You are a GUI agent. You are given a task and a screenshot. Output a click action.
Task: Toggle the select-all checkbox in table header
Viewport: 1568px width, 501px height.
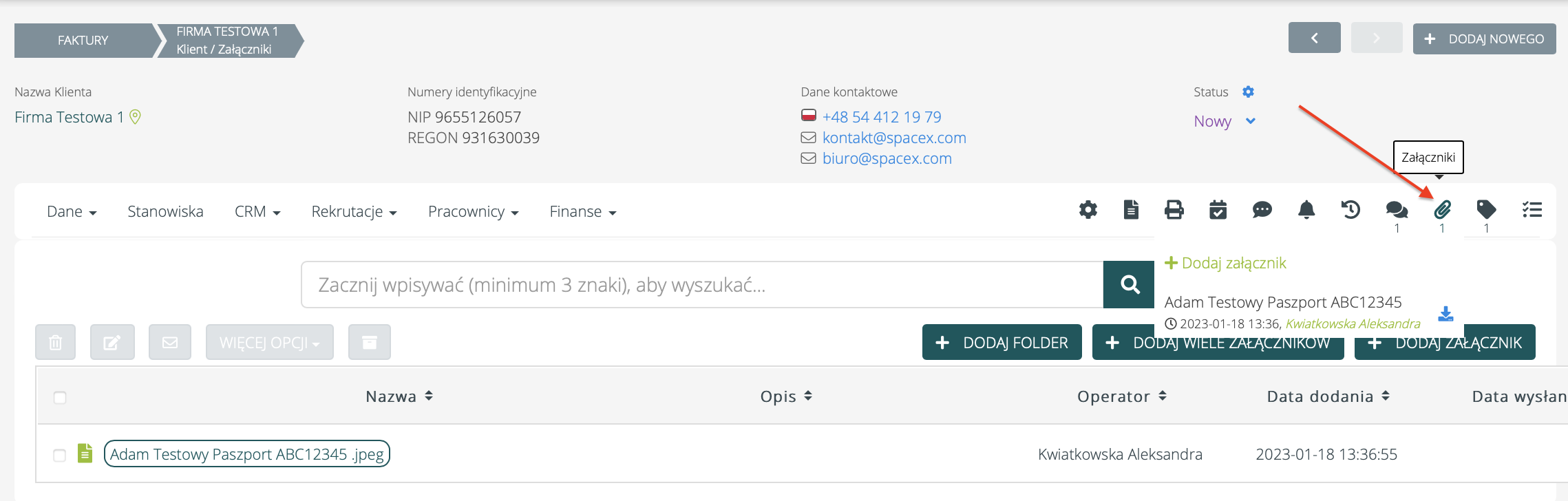pos(60,397)
